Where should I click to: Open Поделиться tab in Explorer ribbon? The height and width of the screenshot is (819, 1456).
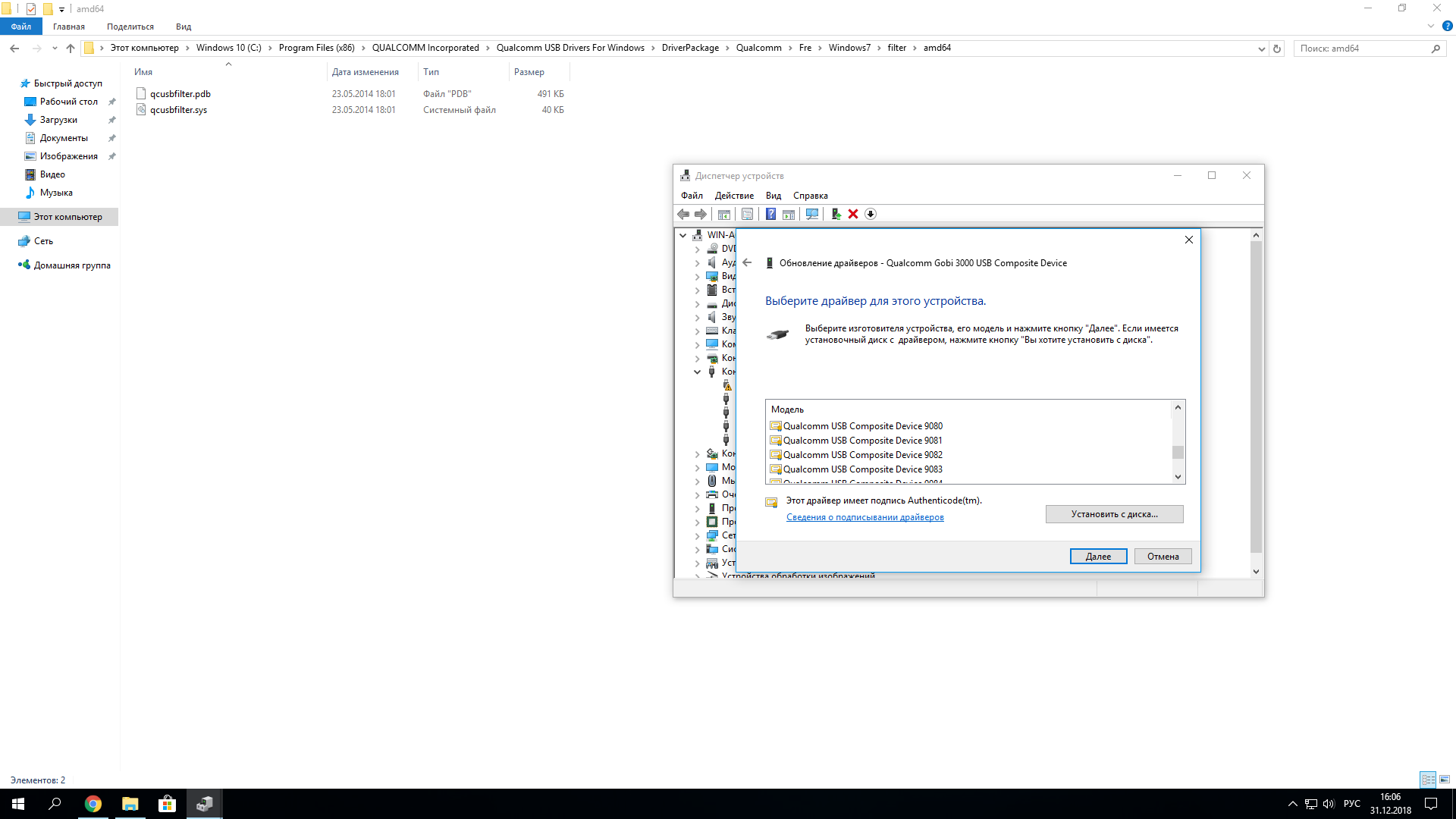130,27
